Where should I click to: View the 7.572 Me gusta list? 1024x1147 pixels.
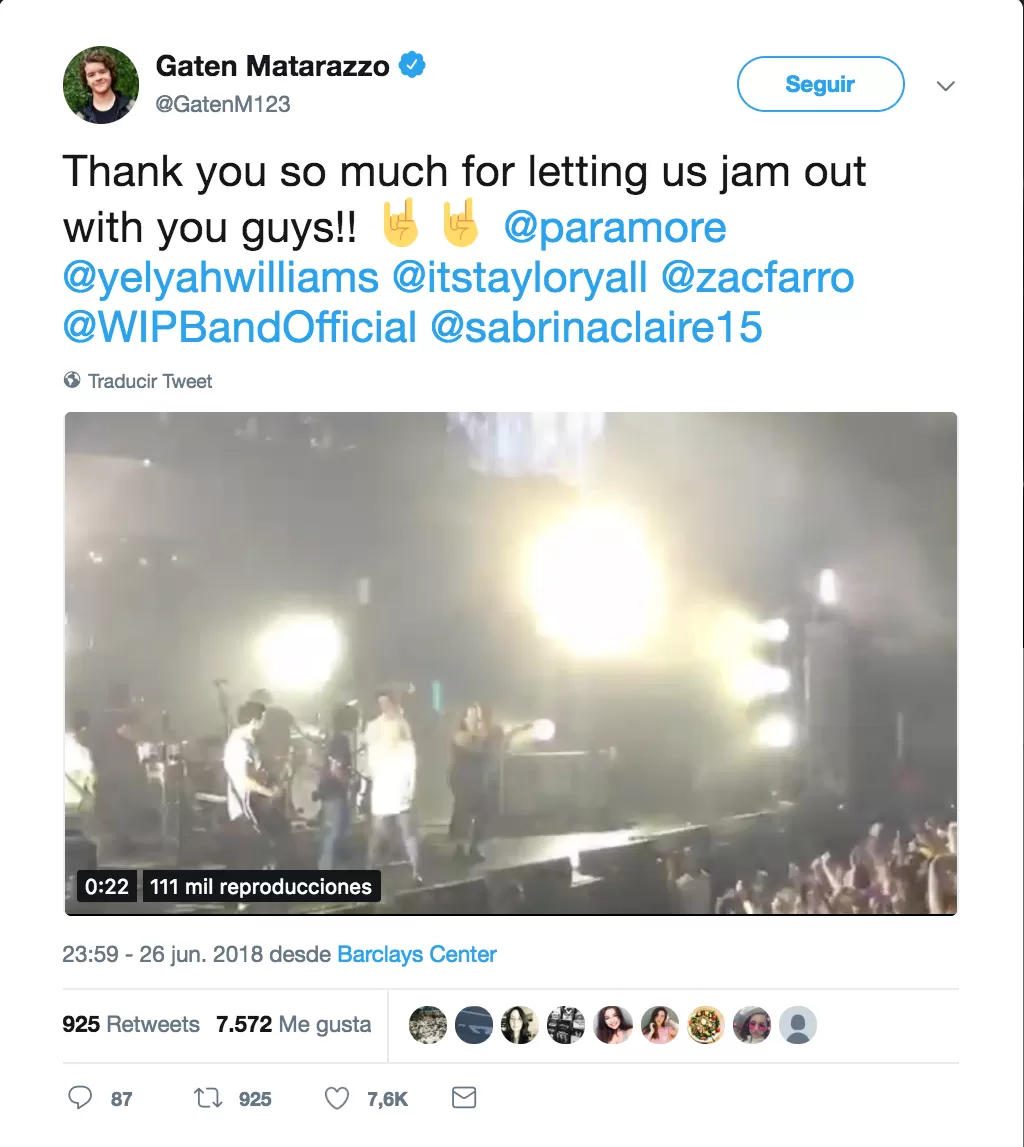pyautogui.click(x=294, y=1025)
